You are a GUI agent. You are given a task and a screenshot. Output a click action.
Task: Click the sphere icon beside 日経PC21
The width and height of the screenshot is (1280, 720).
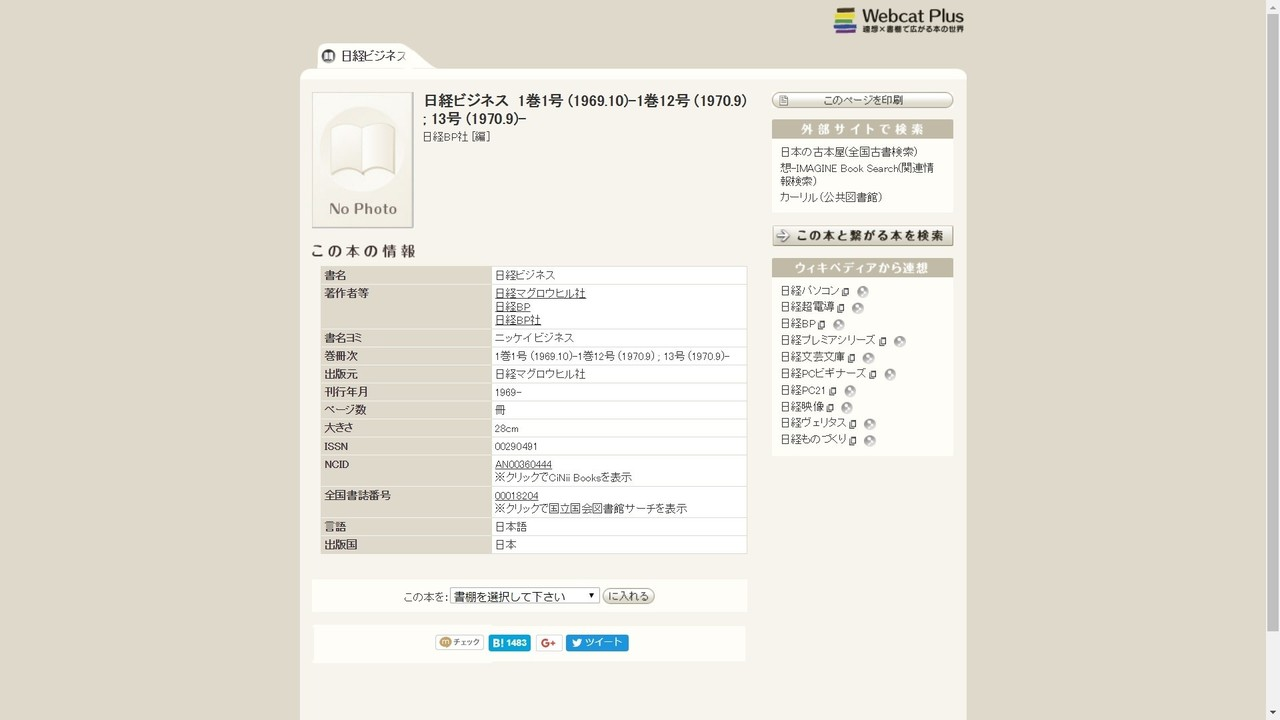[x=849, y=390]
